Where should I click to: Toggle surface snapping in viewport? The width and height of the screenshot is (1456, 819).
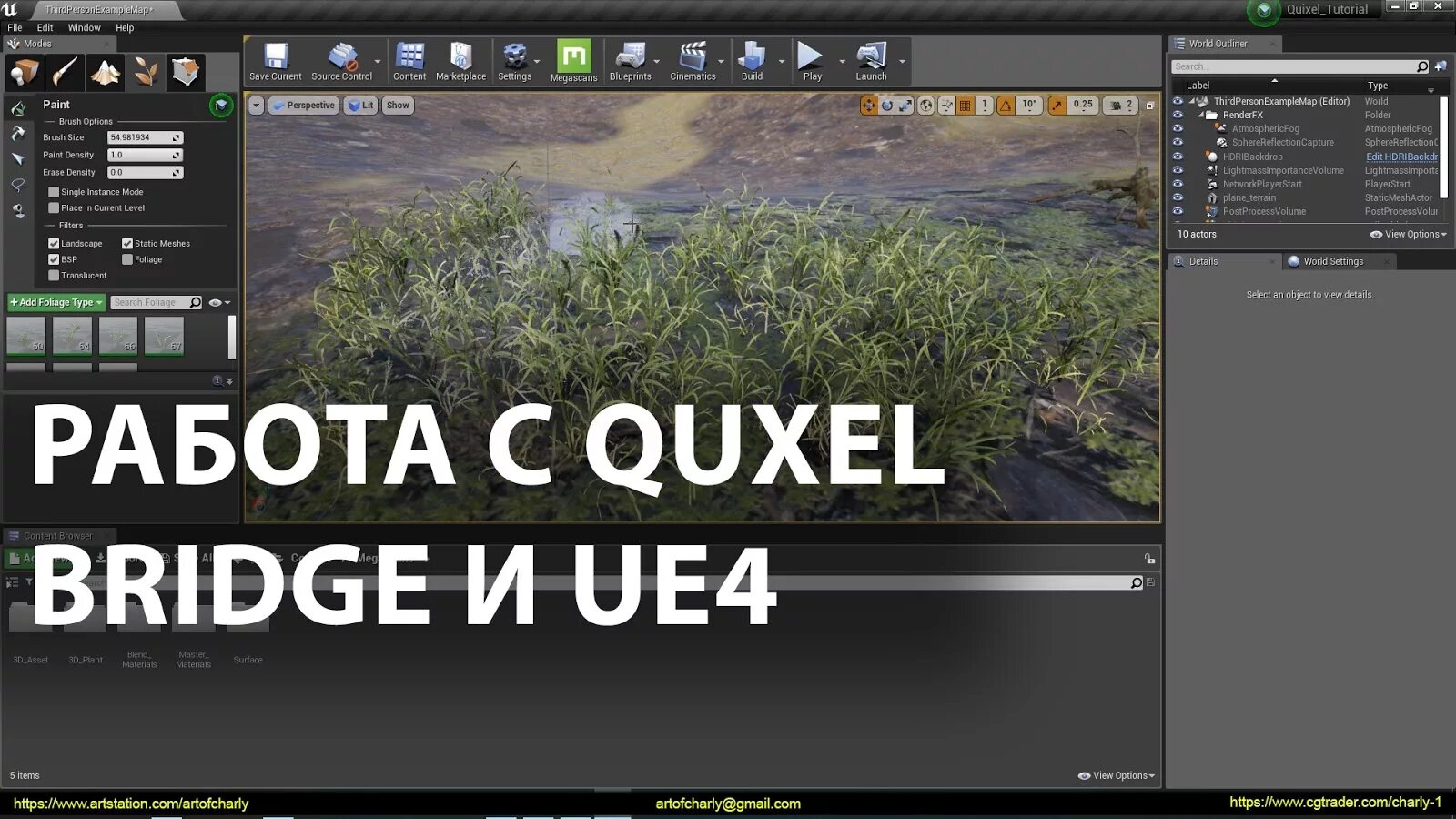946,106
